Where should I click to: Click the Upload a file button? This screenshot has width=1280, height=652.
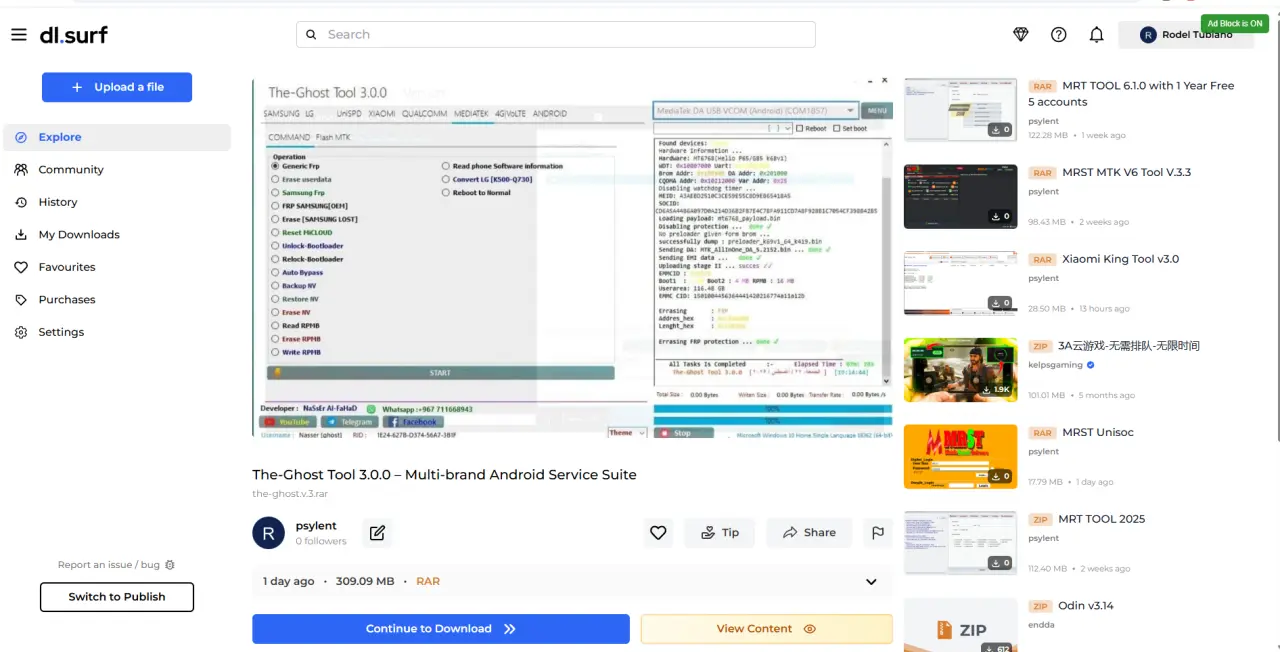(x=117, y=87)
